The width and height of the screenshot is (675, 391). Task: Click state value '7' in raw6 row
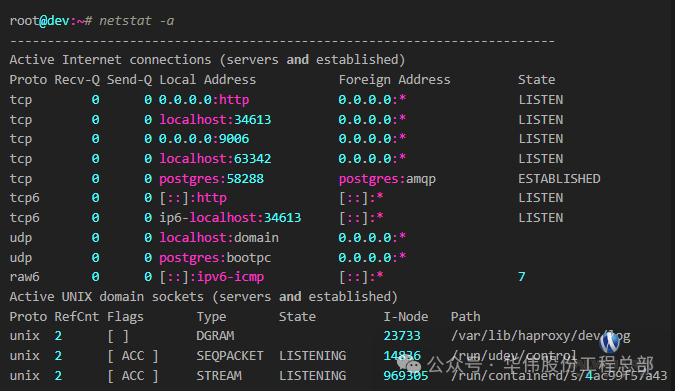click(x=522, y=276)
